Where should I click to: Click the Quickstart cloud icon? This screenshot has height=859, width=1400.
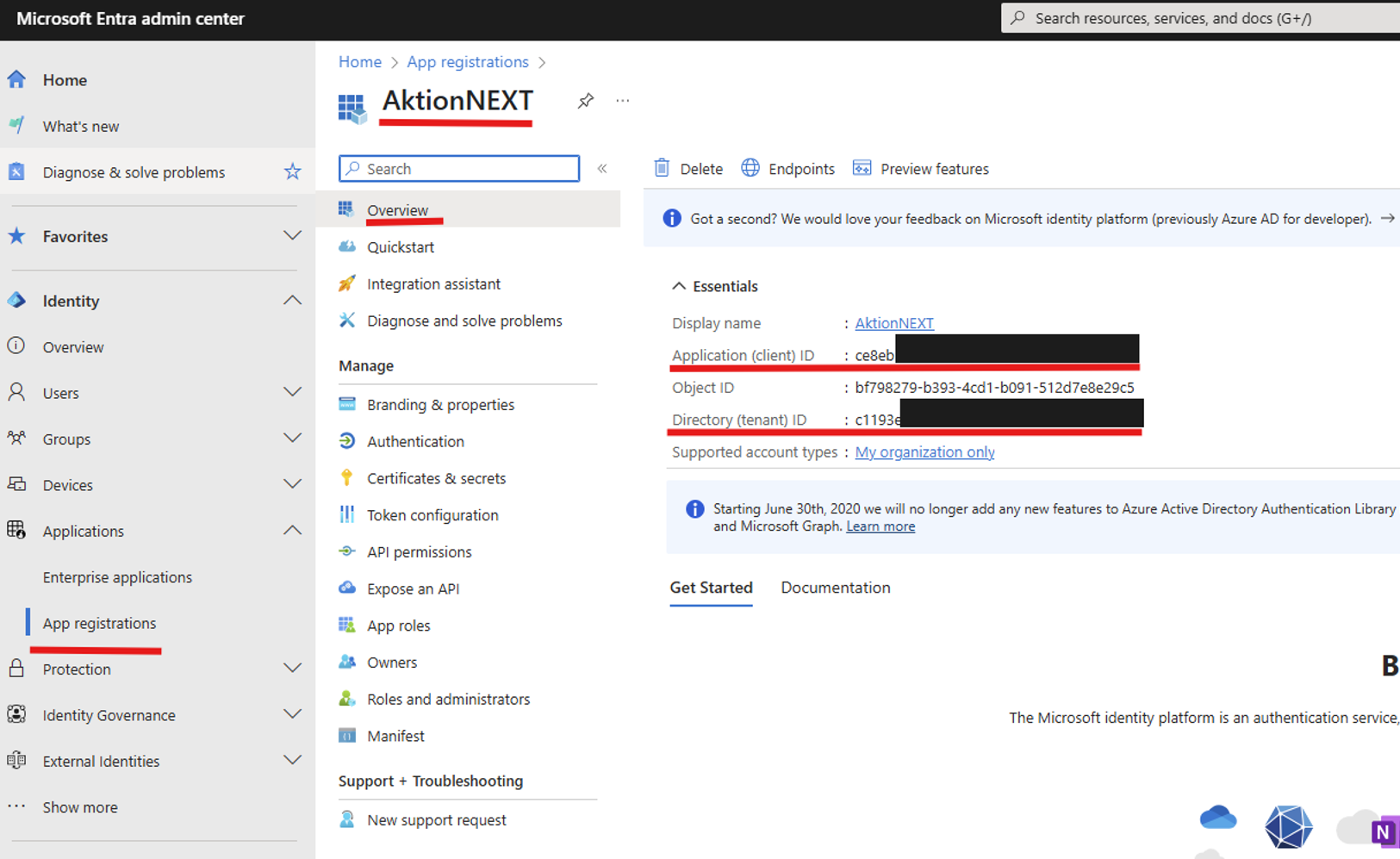coord(346,246)
